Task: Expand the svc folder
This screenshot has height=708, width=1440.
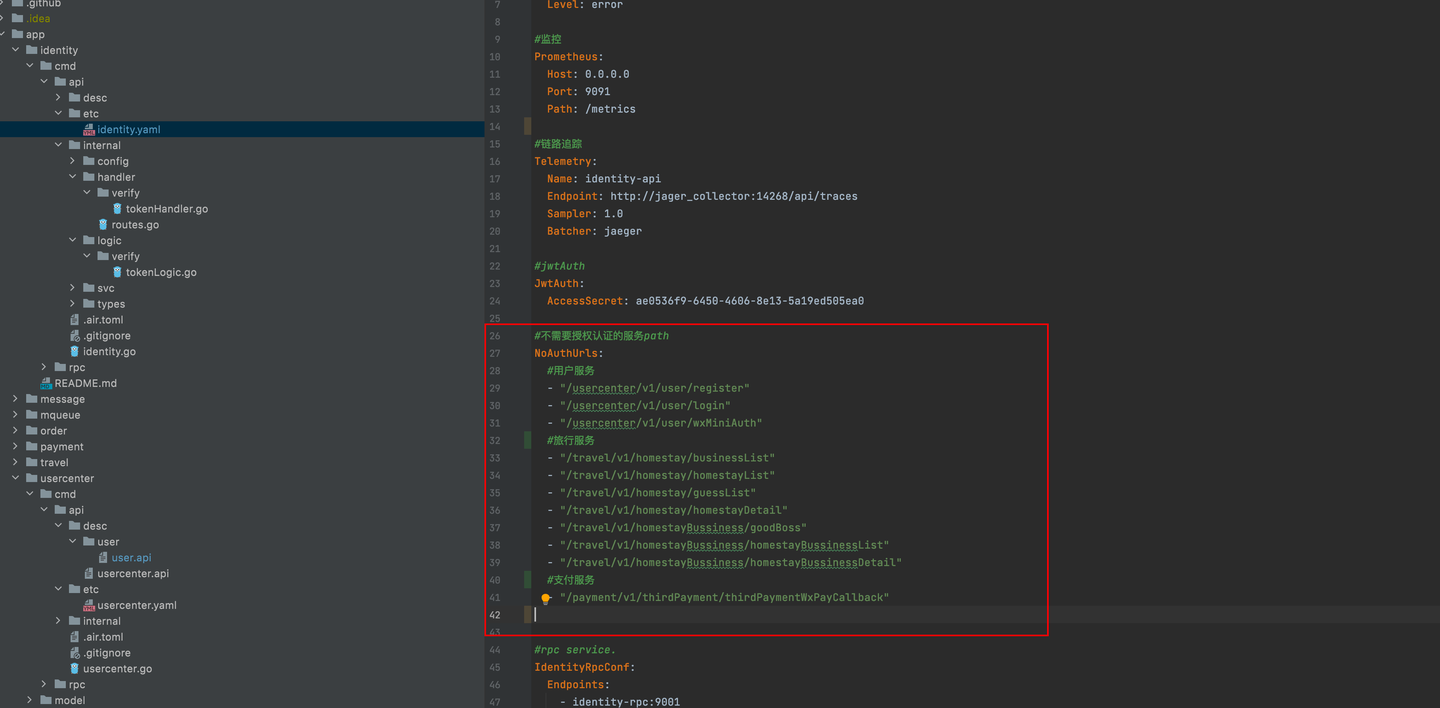Action: coord(73,288)
